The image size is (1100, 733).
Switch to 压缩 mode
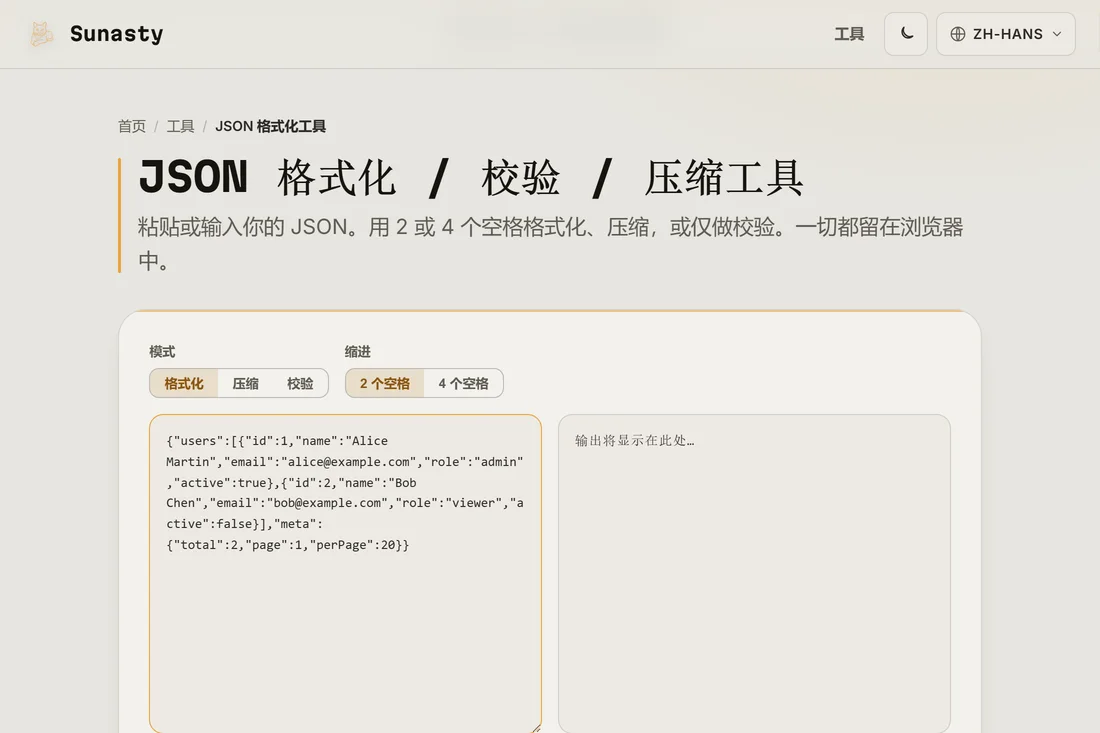point(246,384)
